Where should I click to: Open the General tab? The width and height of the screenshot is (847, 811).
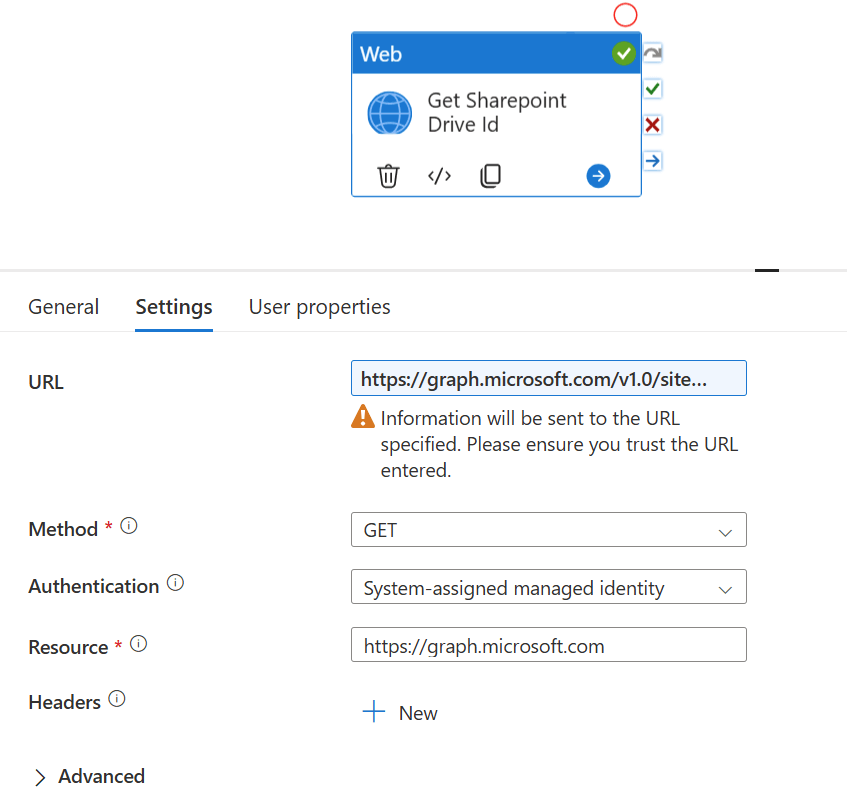(63, 307)
